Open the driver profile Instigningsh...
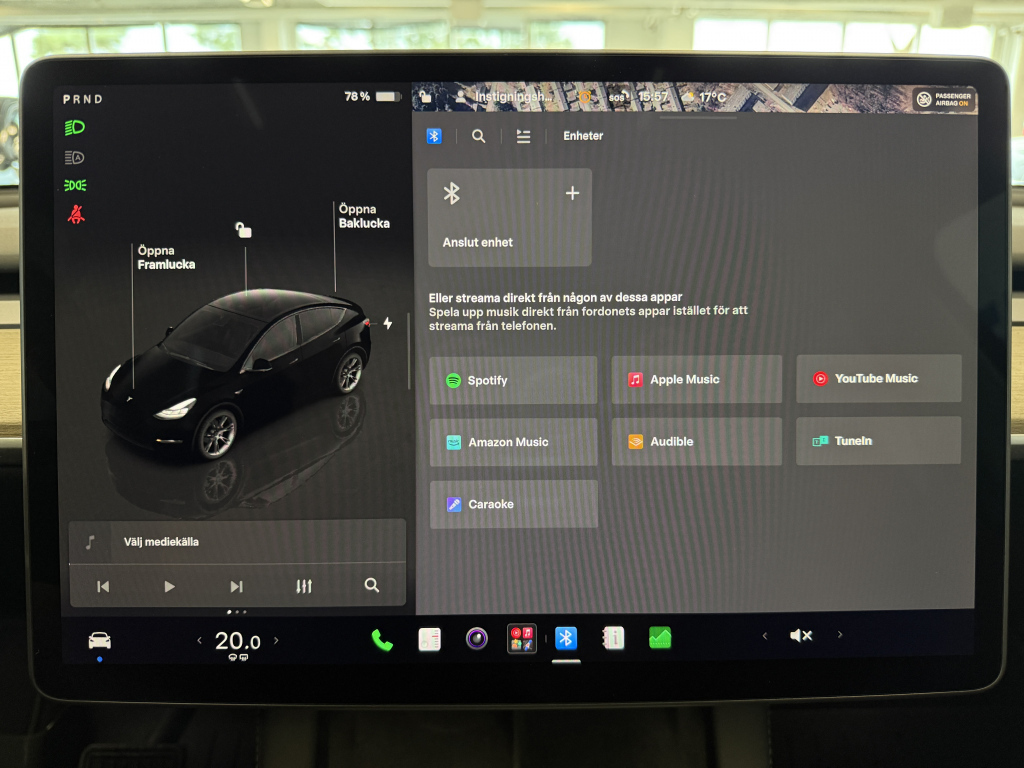 point(504,97)
